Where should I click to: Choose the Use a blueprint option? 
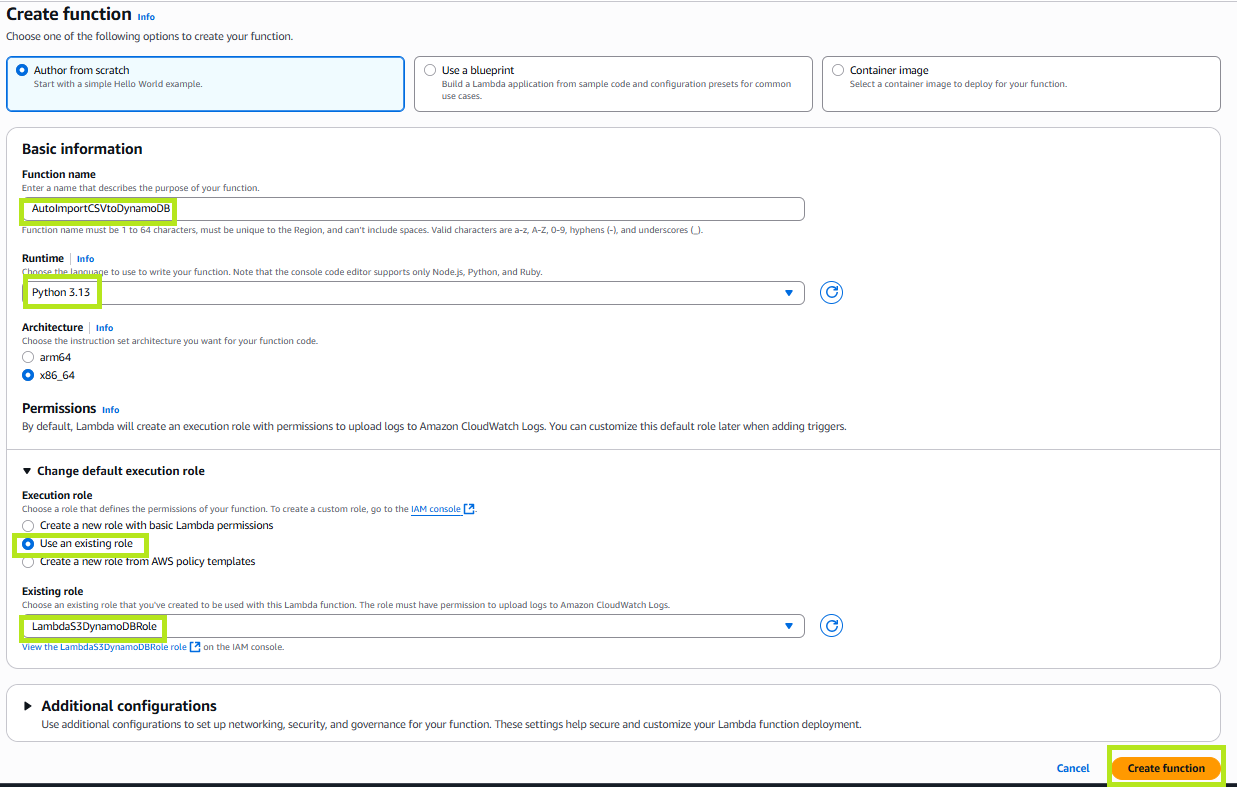click(x=430, y=71)
